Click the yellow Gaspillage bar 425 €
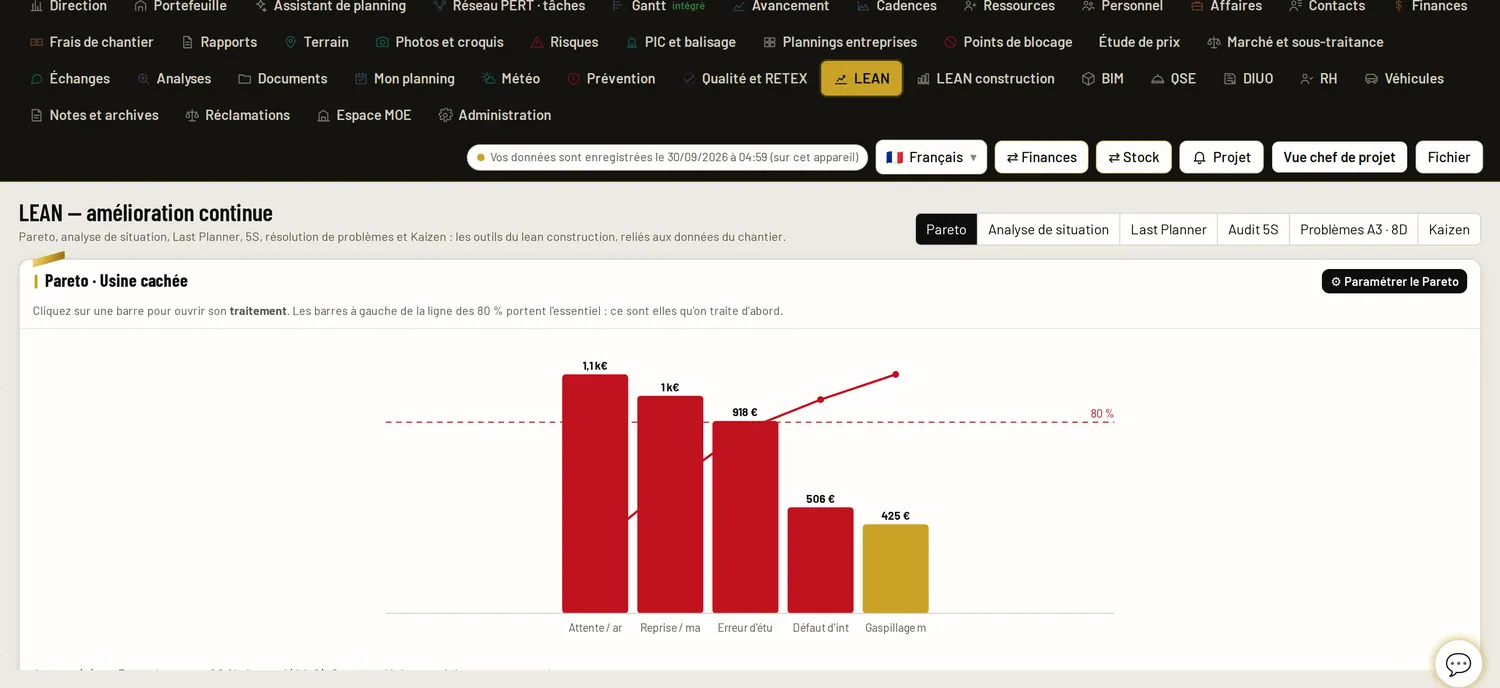 895,569
